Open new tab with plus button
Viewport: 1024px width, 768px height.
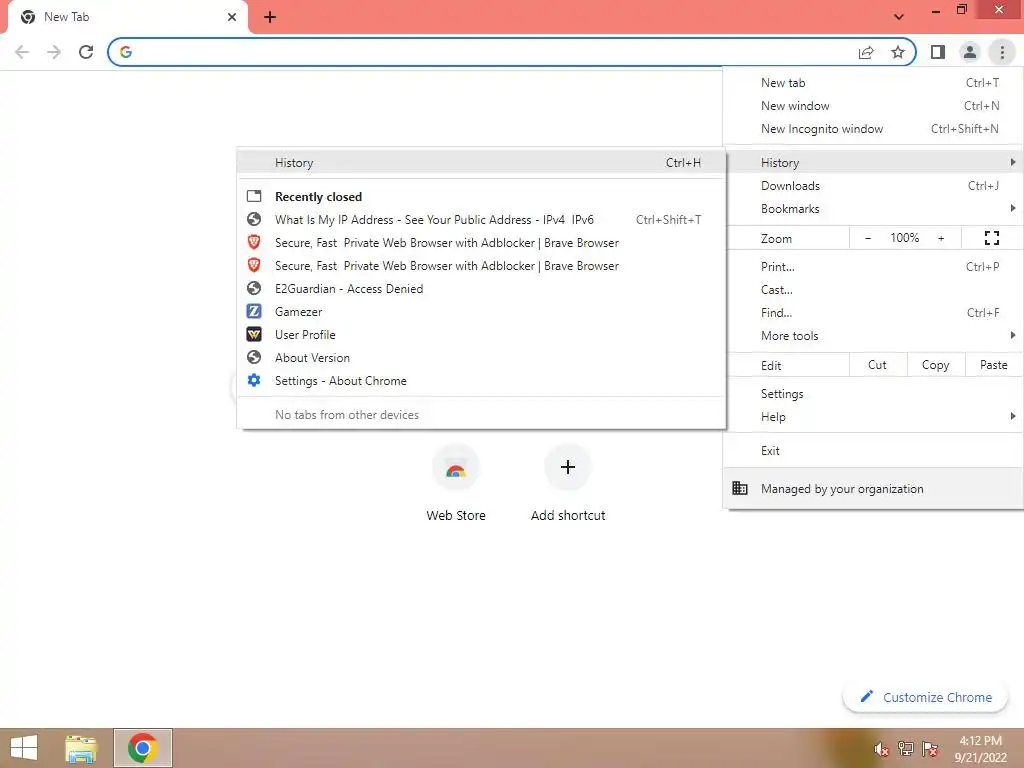pyautogui.click(x=270, y=17)
